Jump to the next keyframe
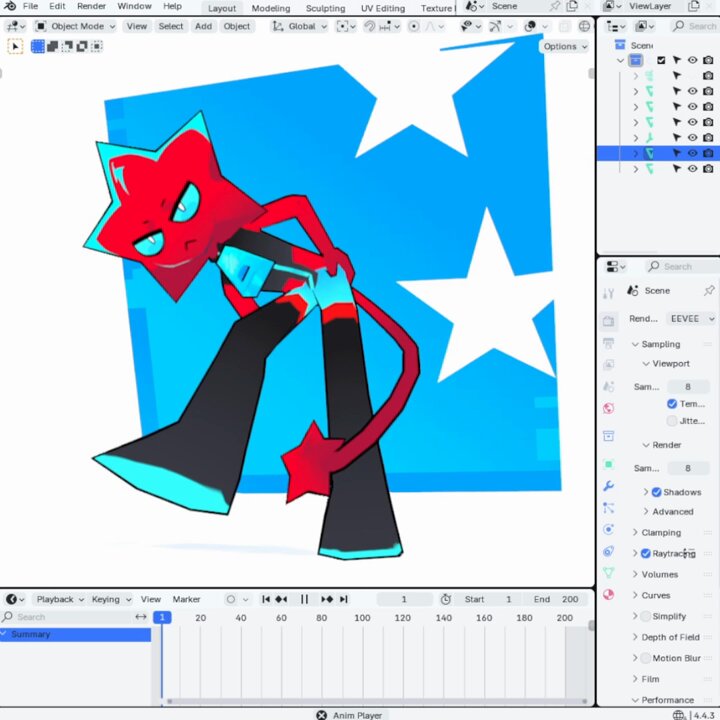Image resolution: width=720 pixels, height=720 pixels. (x=327, y=599)
